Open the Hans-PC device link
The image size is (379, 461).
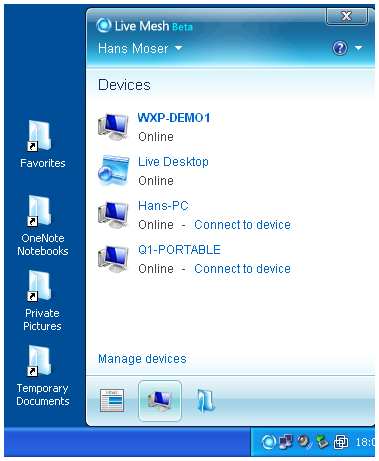163,206
